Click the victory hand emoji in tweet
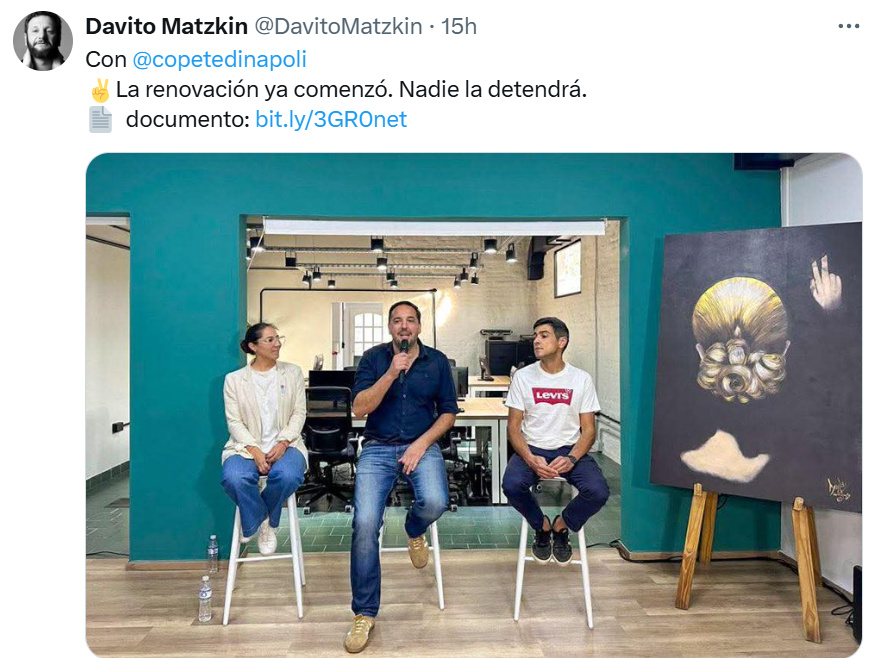Viewport: 872px width, 658px height. coord(100,90)
